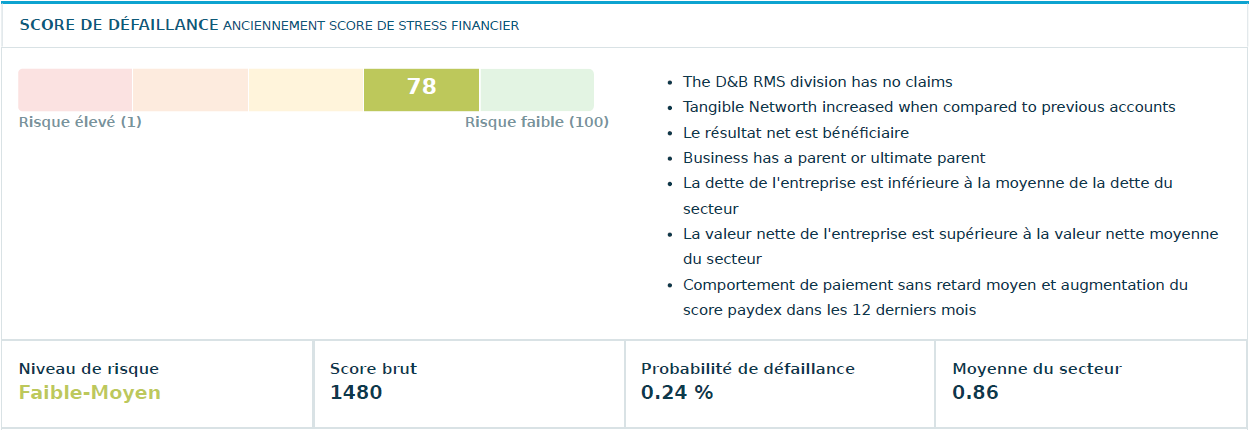
Task: Select the Score brut value 1480
Action: (x=356, y=393)
